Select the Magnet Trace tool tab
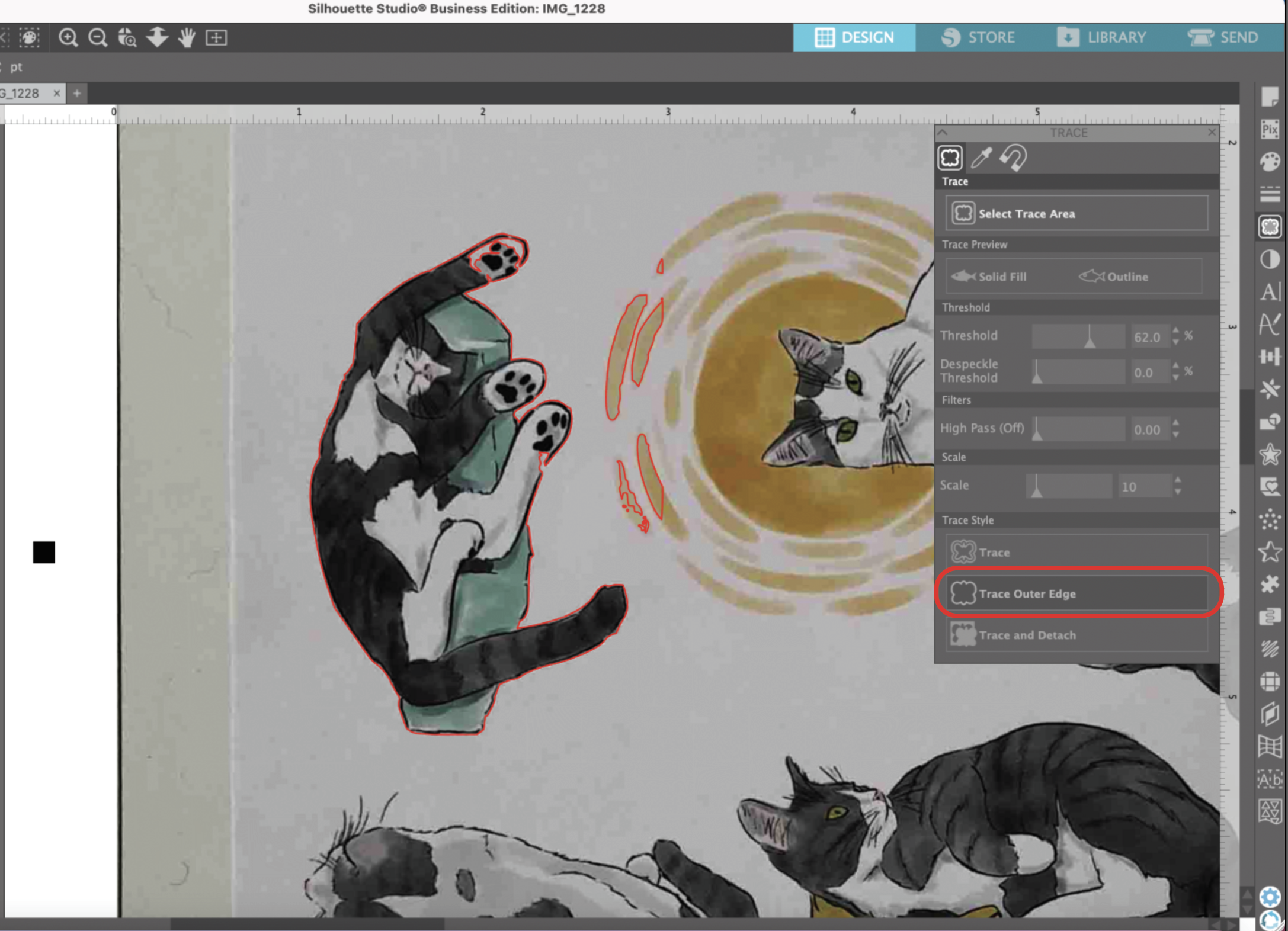Viewport: 1288px width, 931px height. coord(1013,158)
